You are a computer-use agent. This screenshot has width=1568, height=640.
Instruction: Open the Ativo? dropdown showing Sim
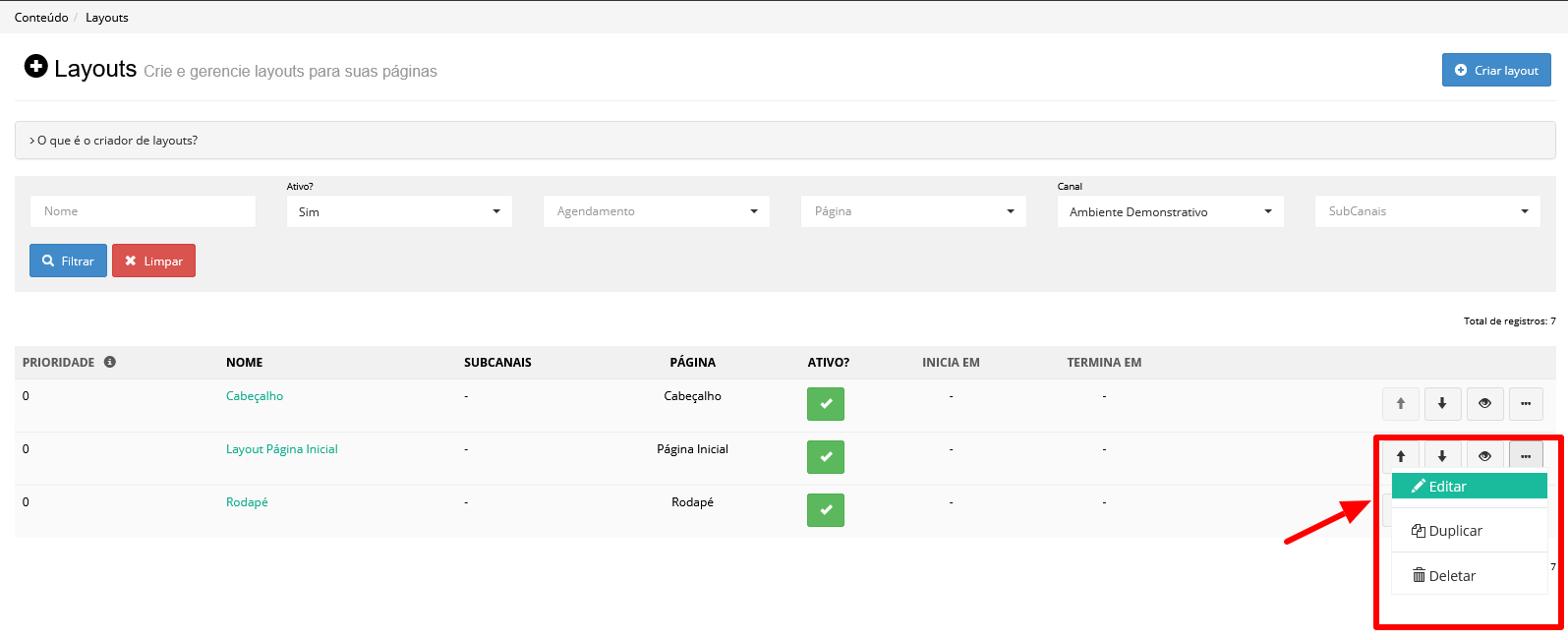[399, 211]
